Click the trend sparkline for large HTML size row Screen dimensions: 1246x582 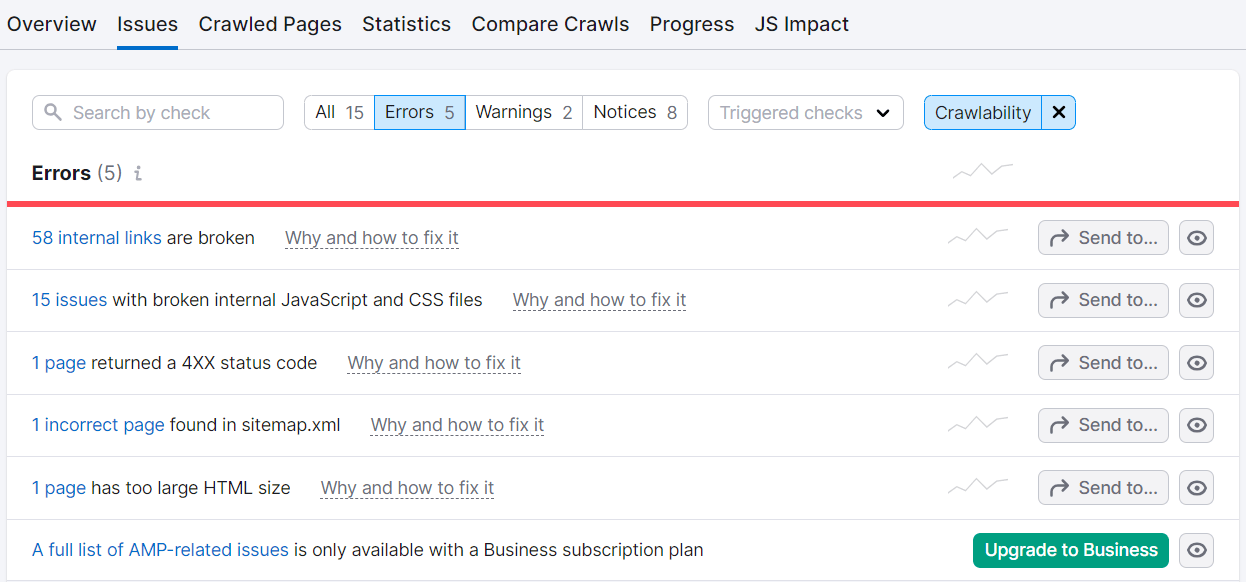[978, 487]
